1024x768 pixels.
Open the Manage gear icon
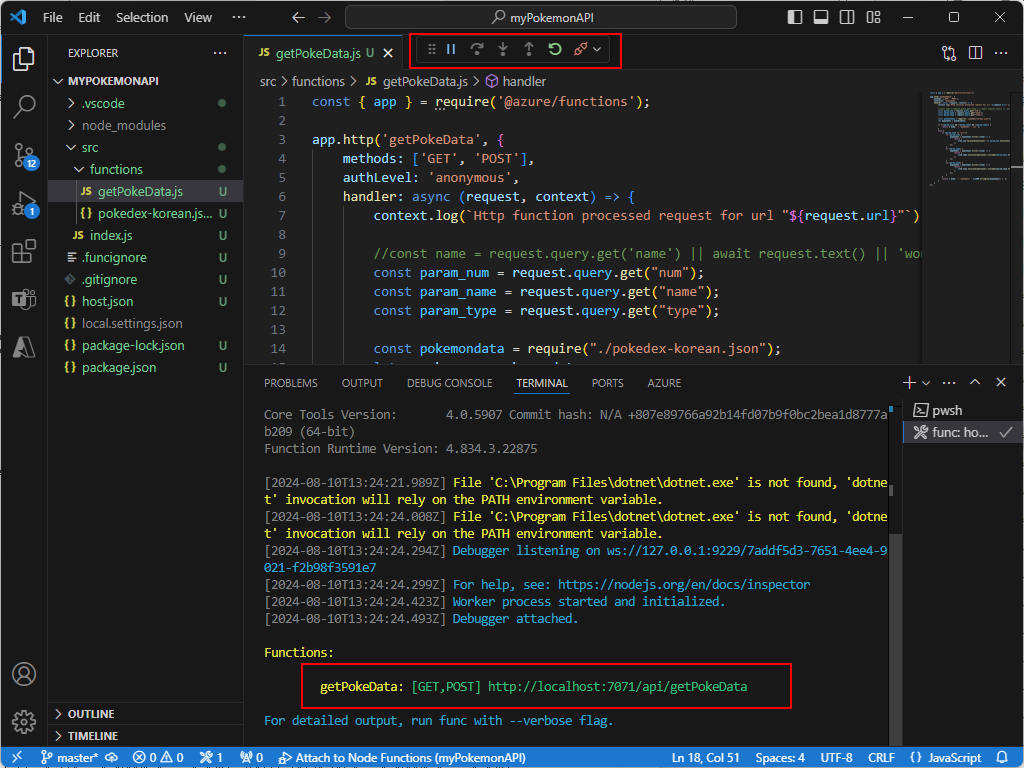click(24, 722)
